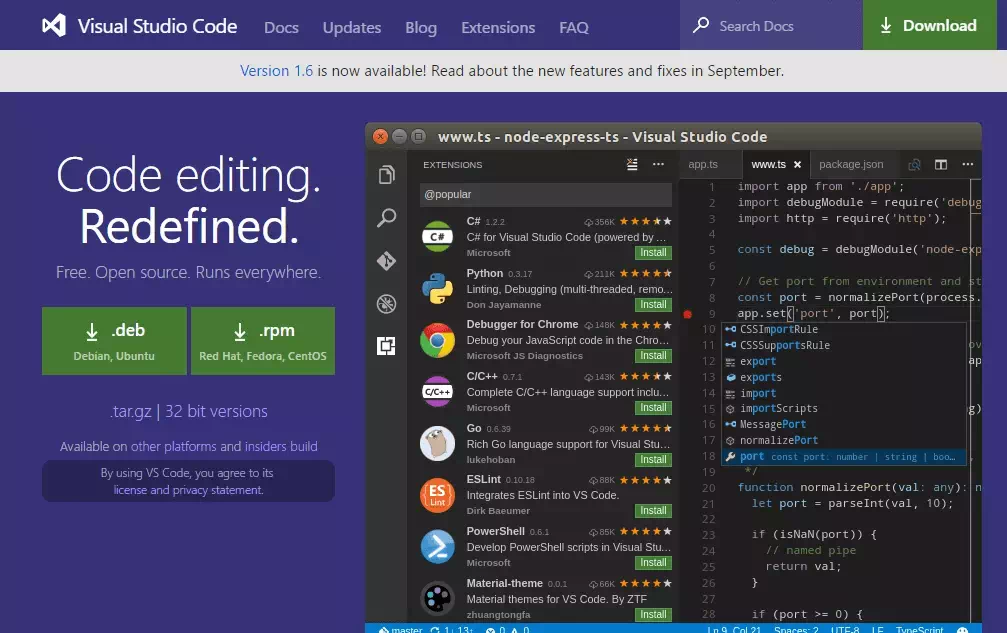Click the open changes icon beside package.json tab
The height and width of the screenshot is (633, 1007).
click(x=915, y=165)
